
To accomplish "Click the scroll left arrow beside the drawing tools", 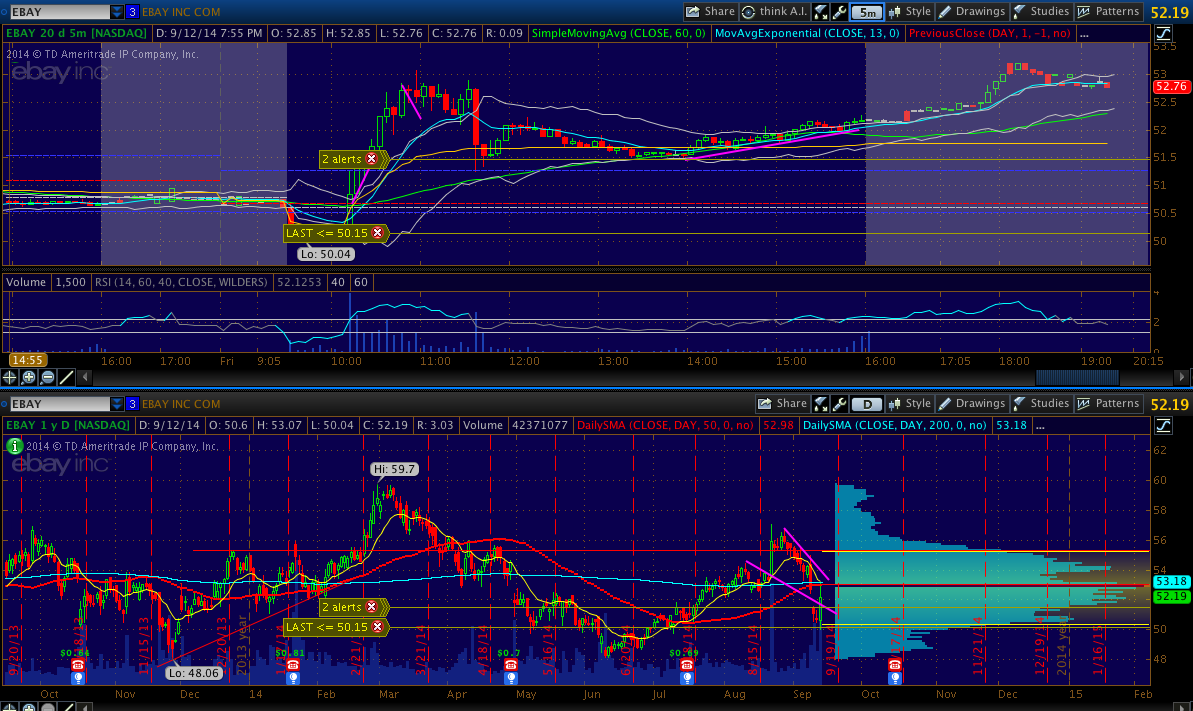I will click(x=84, y=377).
